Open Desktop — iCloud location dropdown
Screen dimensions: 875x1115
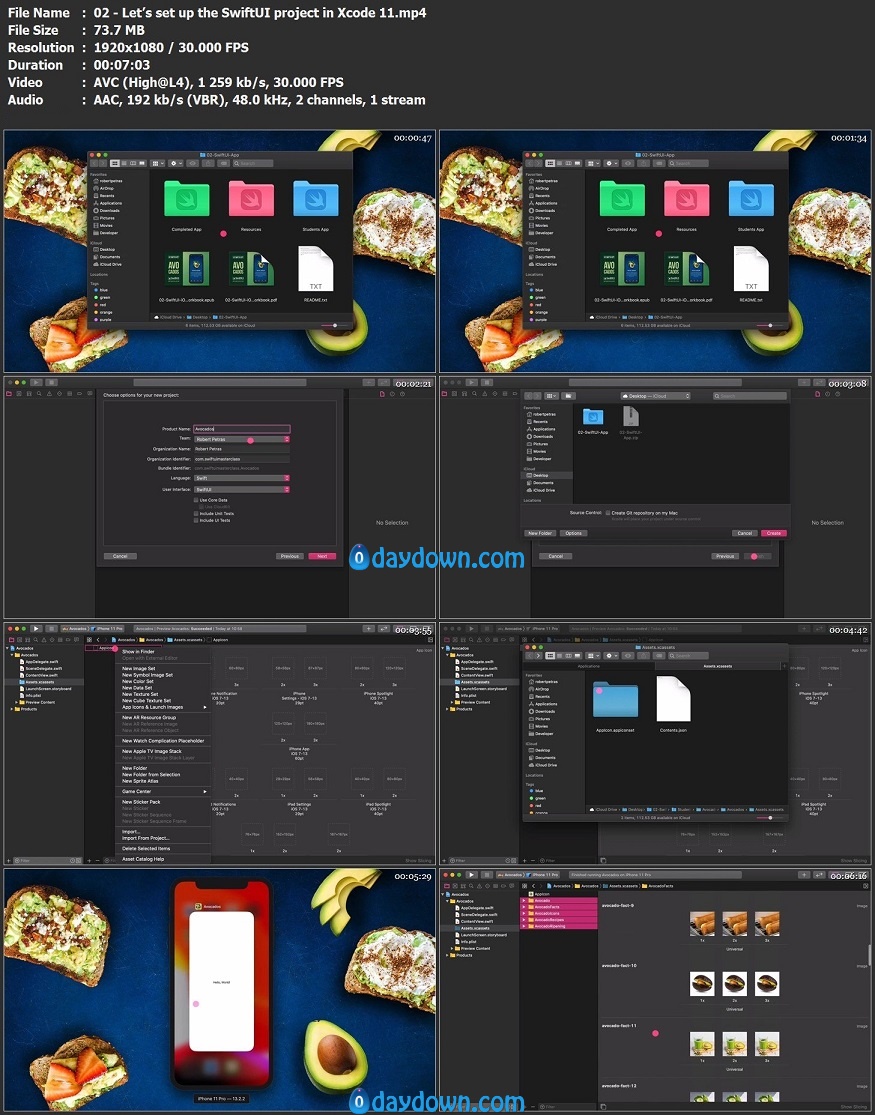pos(656,396)
